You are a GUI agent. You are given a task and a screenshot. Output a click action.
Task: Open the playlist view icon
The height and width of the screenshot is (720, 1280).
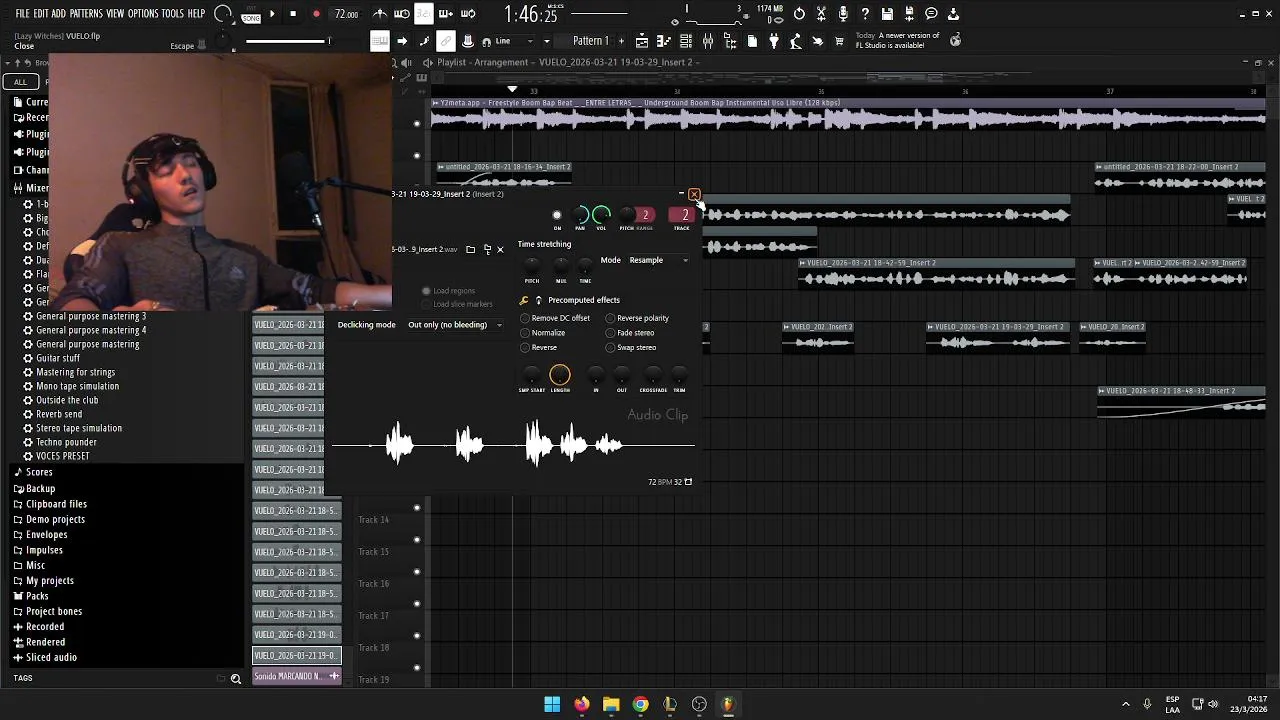pos(642,41)
